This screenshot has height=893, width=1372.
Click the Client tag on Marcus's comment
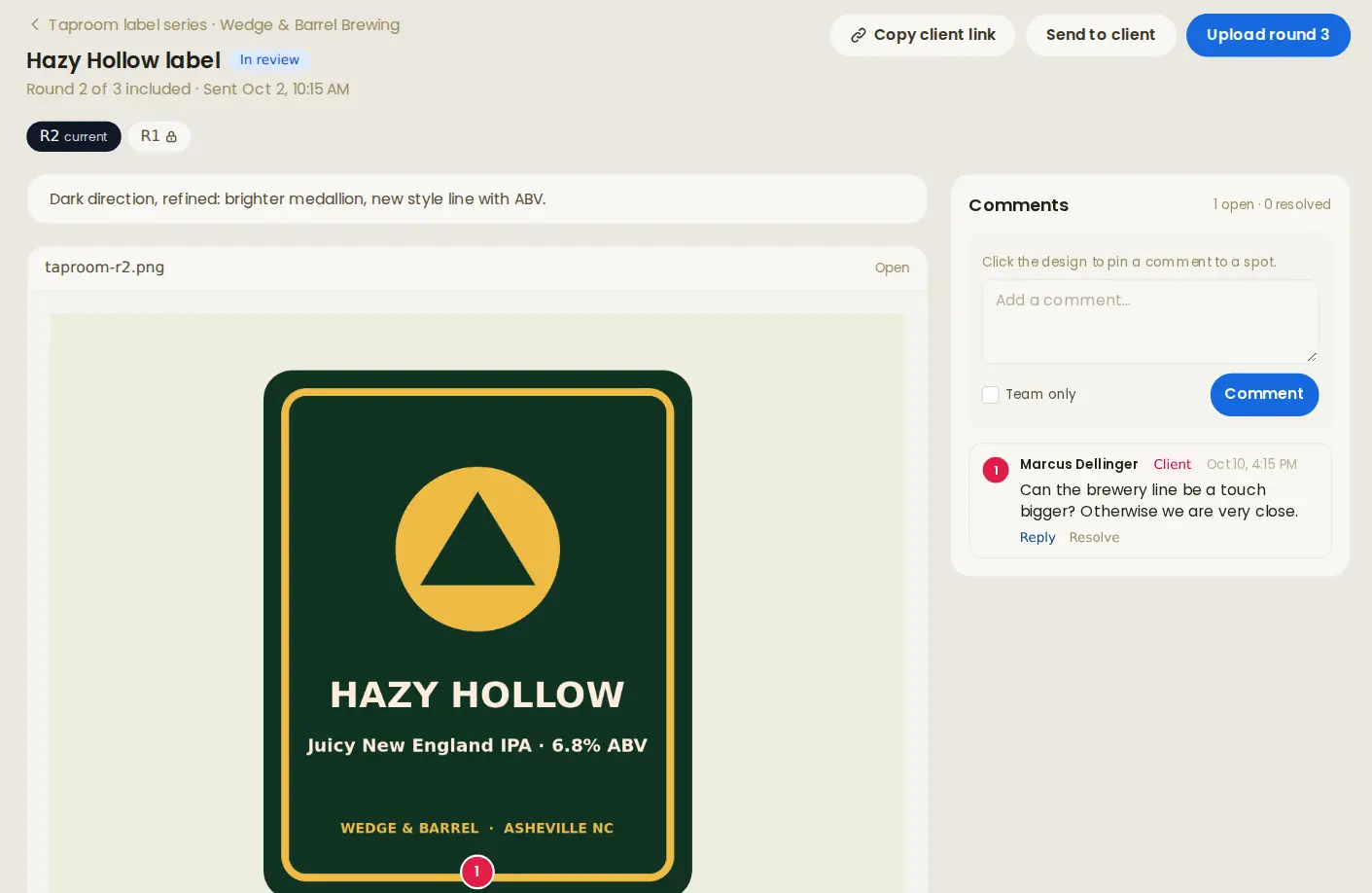coord(1172,464)
